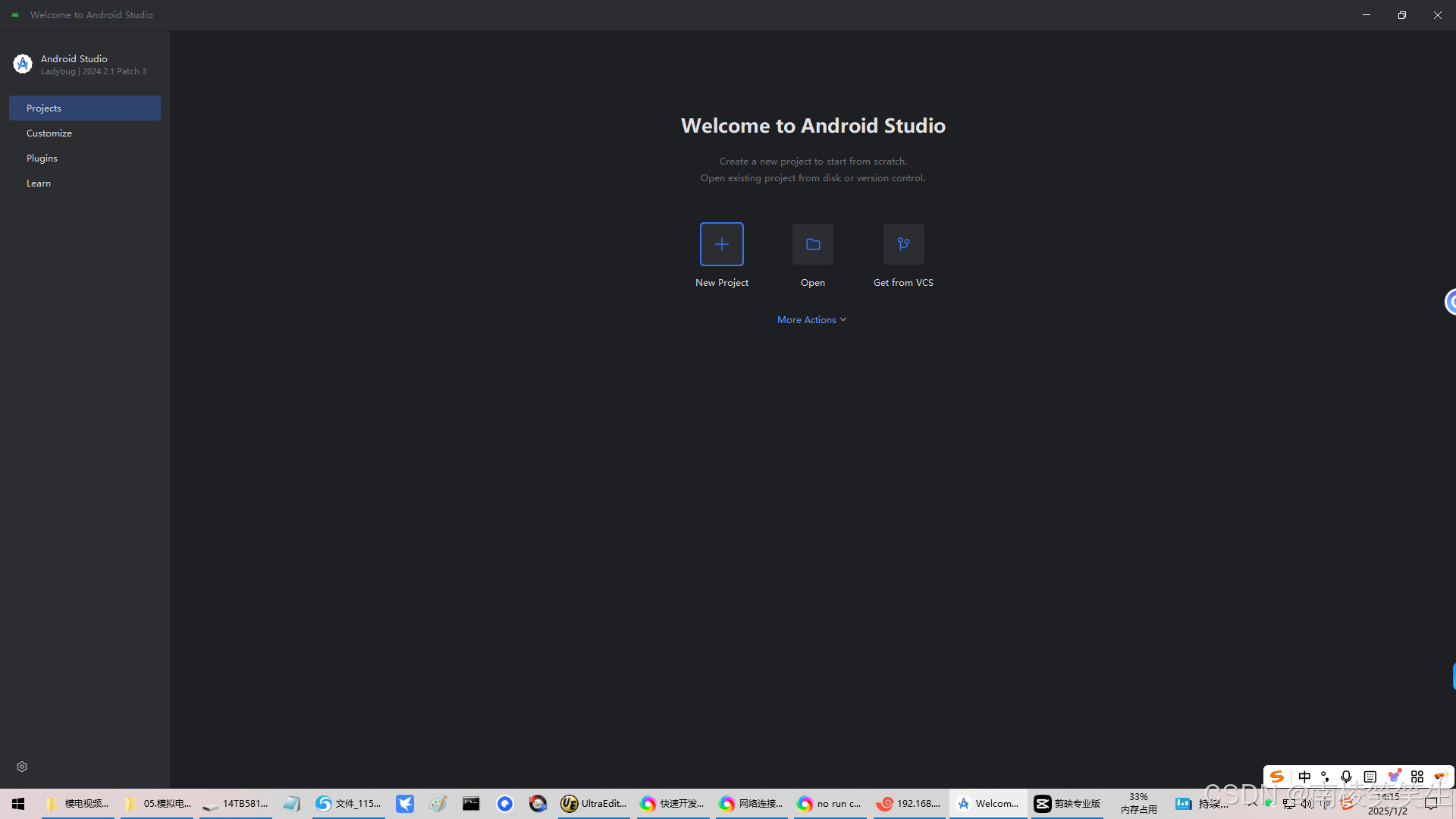
Task: Go to the Learn tab
Action: (39, 184)
